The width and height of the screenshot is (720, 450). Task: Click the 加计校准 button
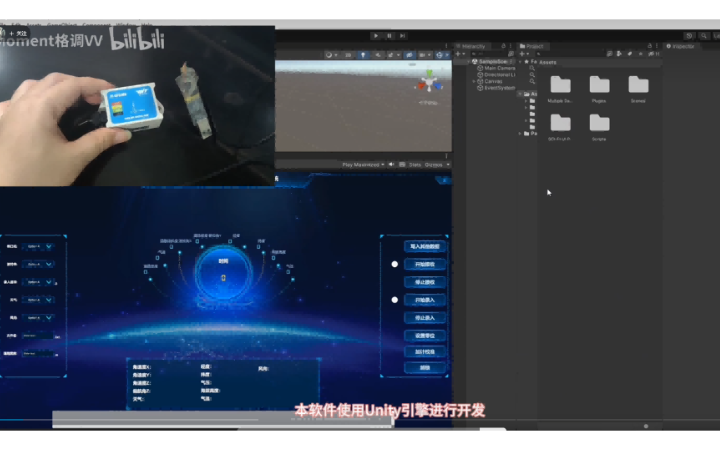425,352
